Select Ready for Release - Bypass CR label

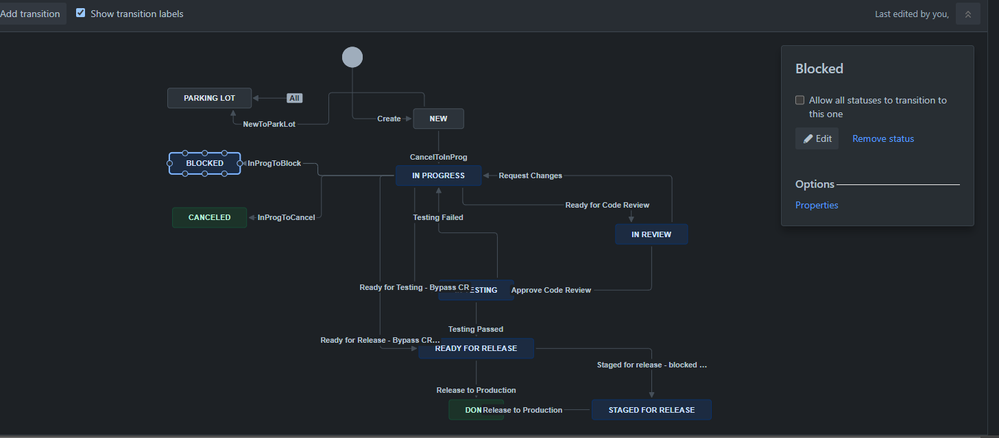tap(380, 340)
